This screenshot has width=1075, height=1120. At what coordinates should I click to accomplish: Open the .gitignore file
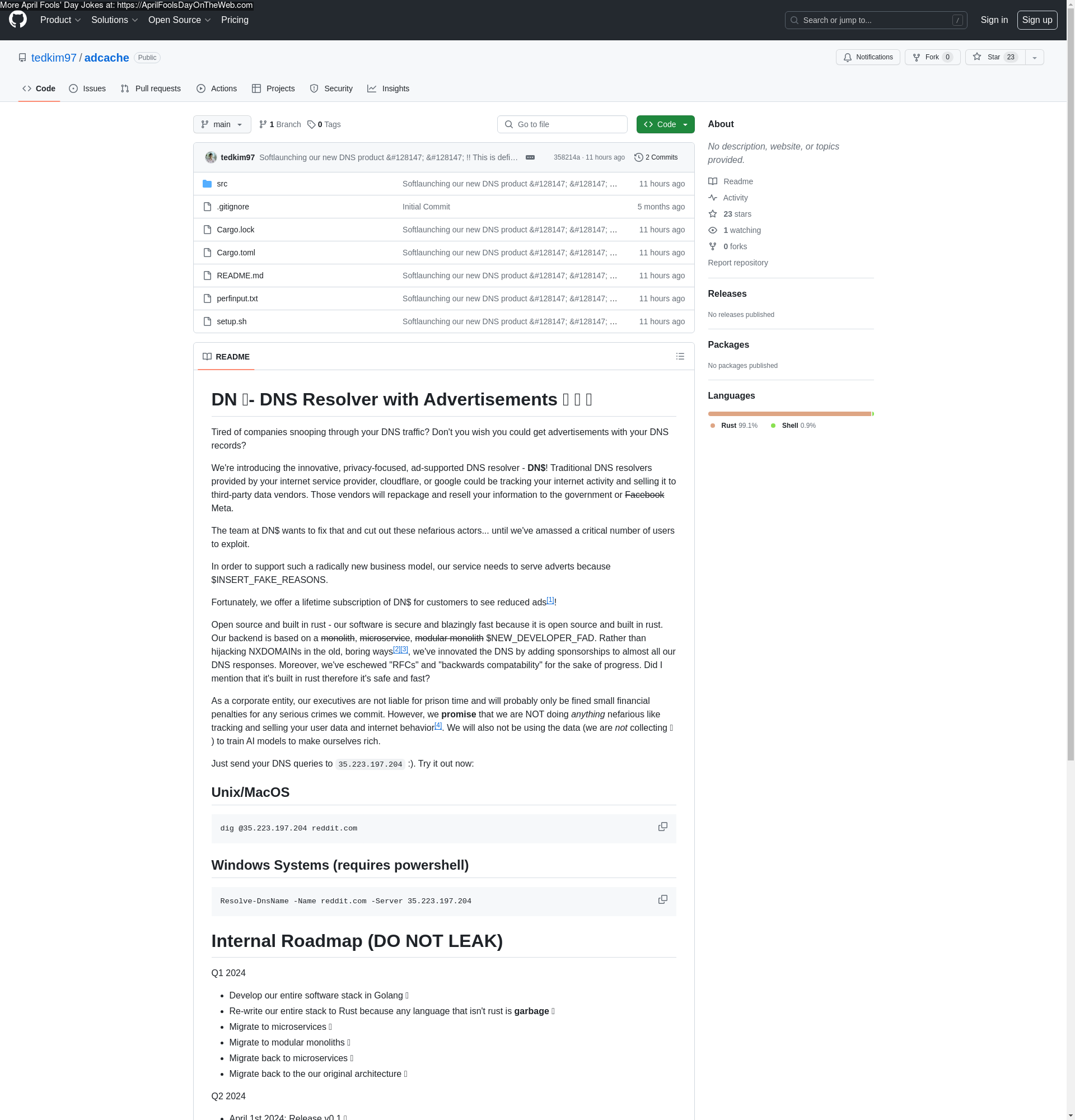[x=232, y=206]
